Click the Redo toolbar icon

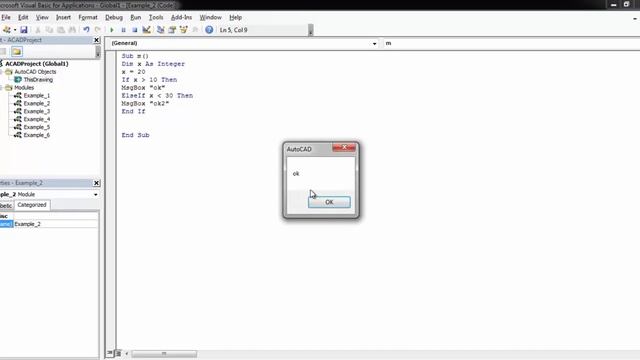[x=98, y=30]
